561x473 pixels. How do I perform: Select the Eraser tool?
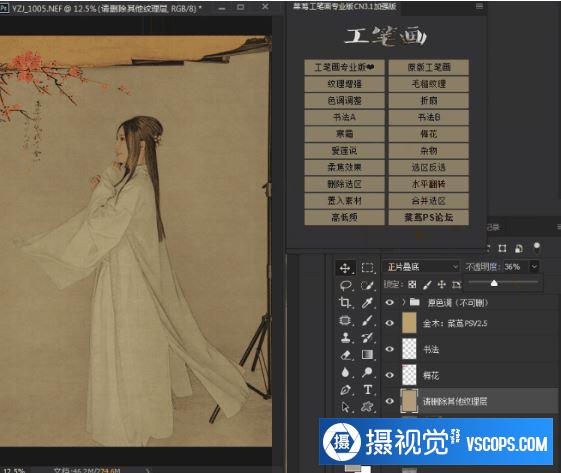[x=345, y=355]
